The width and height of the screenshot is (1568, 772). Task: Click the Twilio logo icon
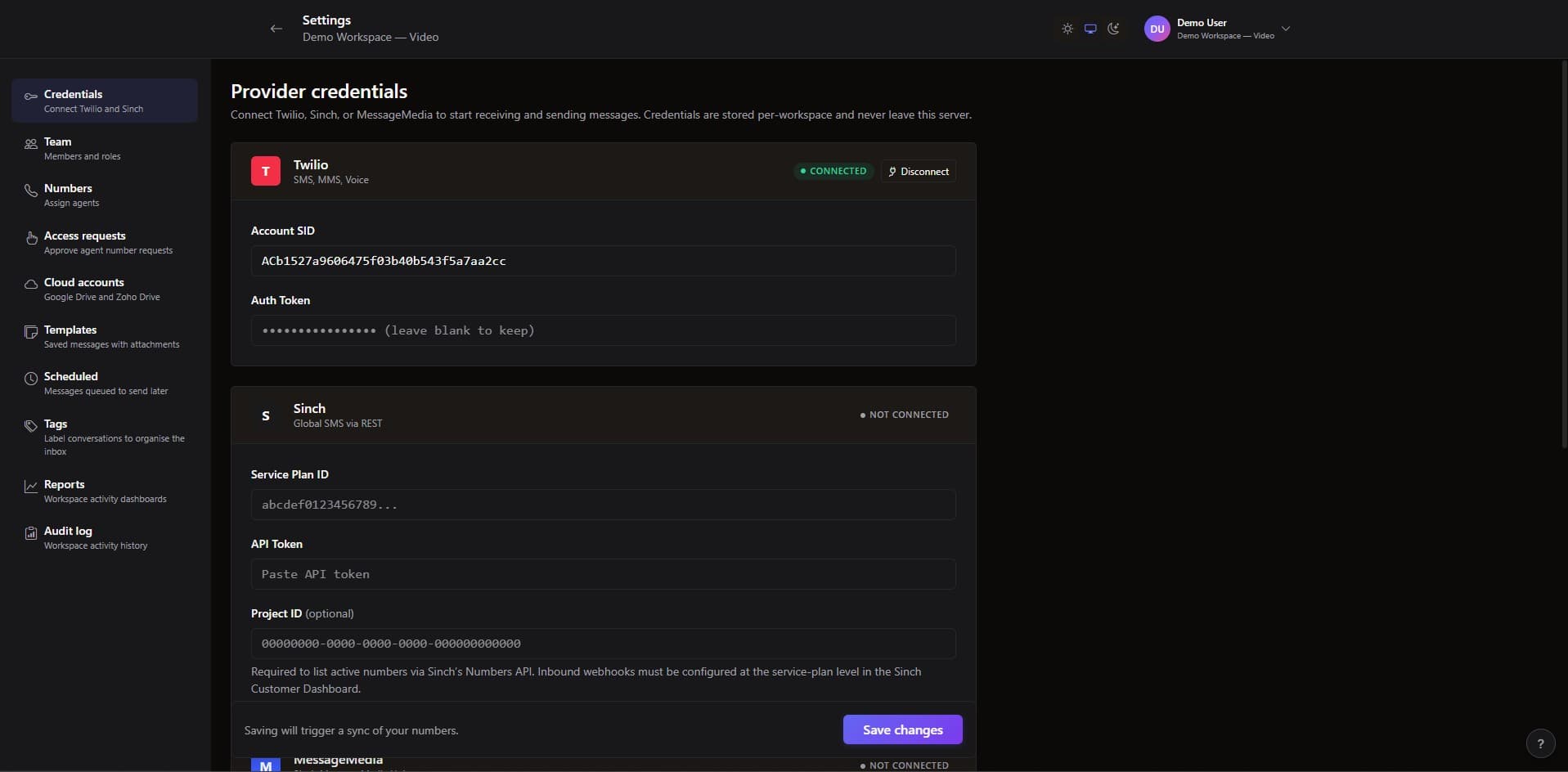(266, 171)
